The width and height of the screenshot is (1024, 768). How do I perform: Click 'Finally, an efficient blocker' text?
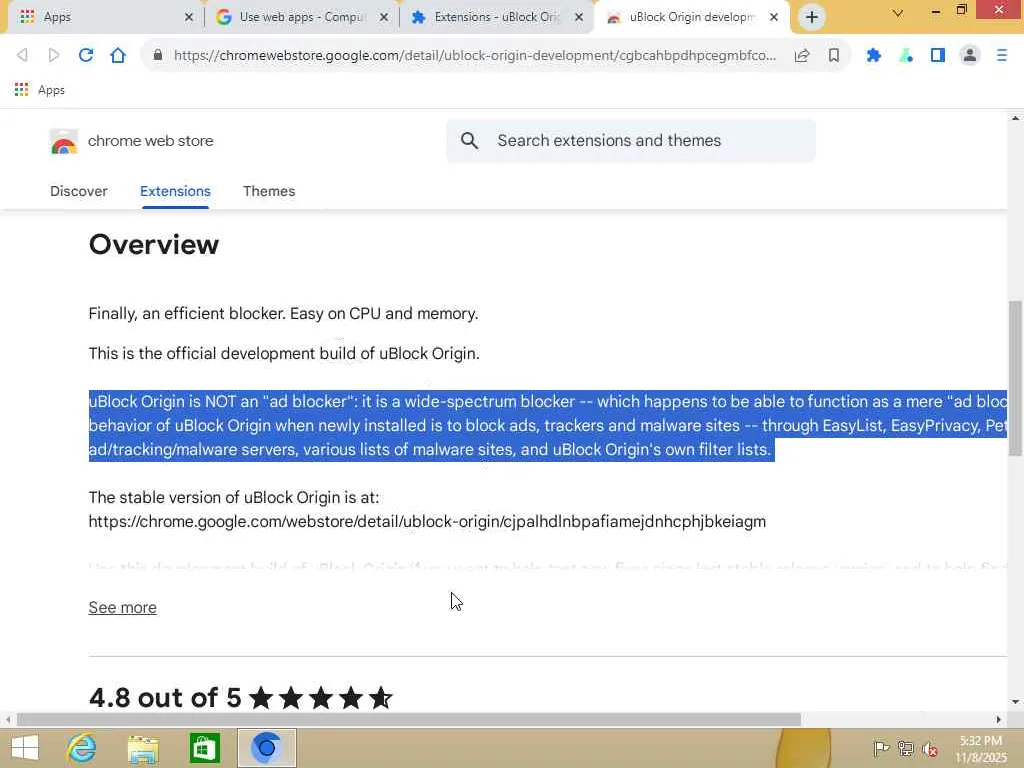tap(186, 313)
